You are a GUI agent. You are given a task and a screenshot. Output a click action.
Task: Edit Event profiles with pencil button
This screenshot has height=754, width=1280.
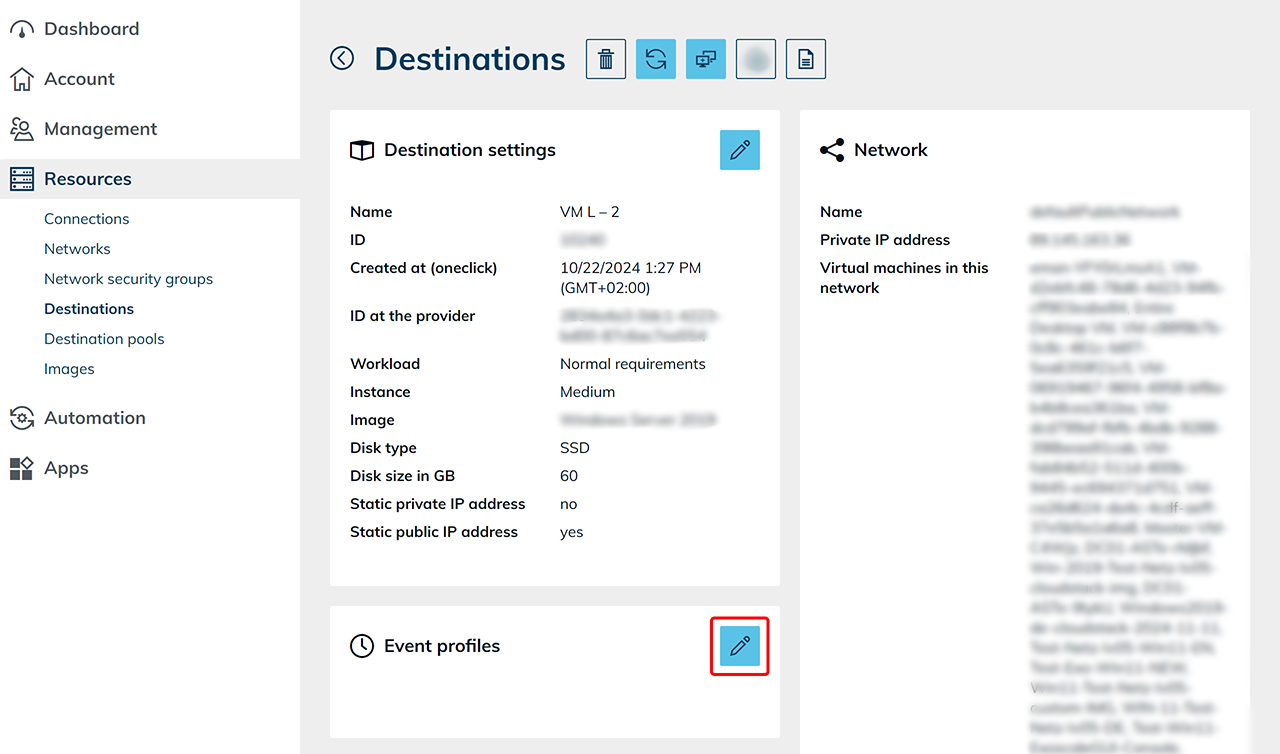pyautogui.click(x=740, y=647)
